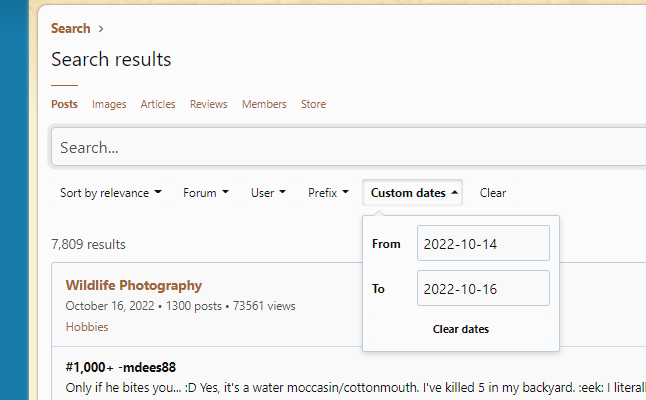The image size is (646, 400).
Task: Open the Hobbies forum link
Action: click(x=87, y=327)
